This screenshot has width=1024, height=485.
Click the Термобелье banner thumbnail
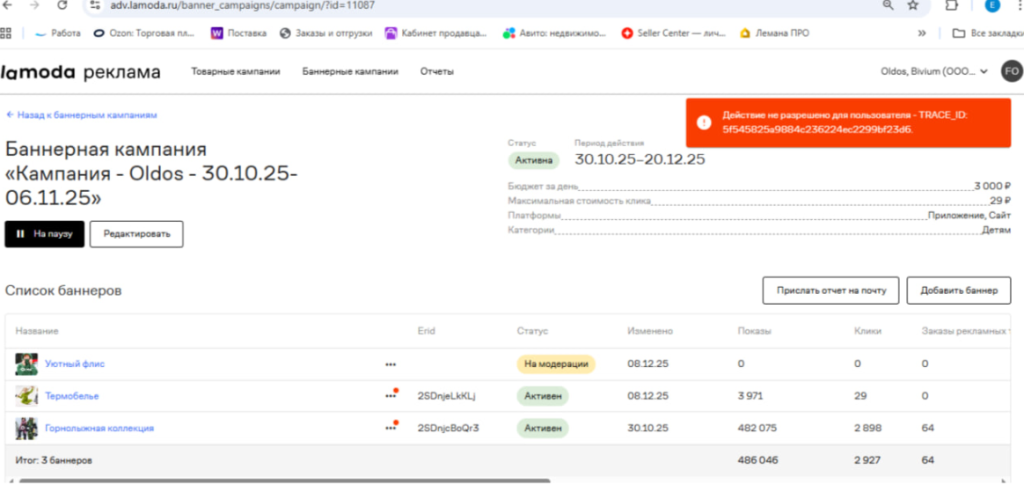[27, 396]
